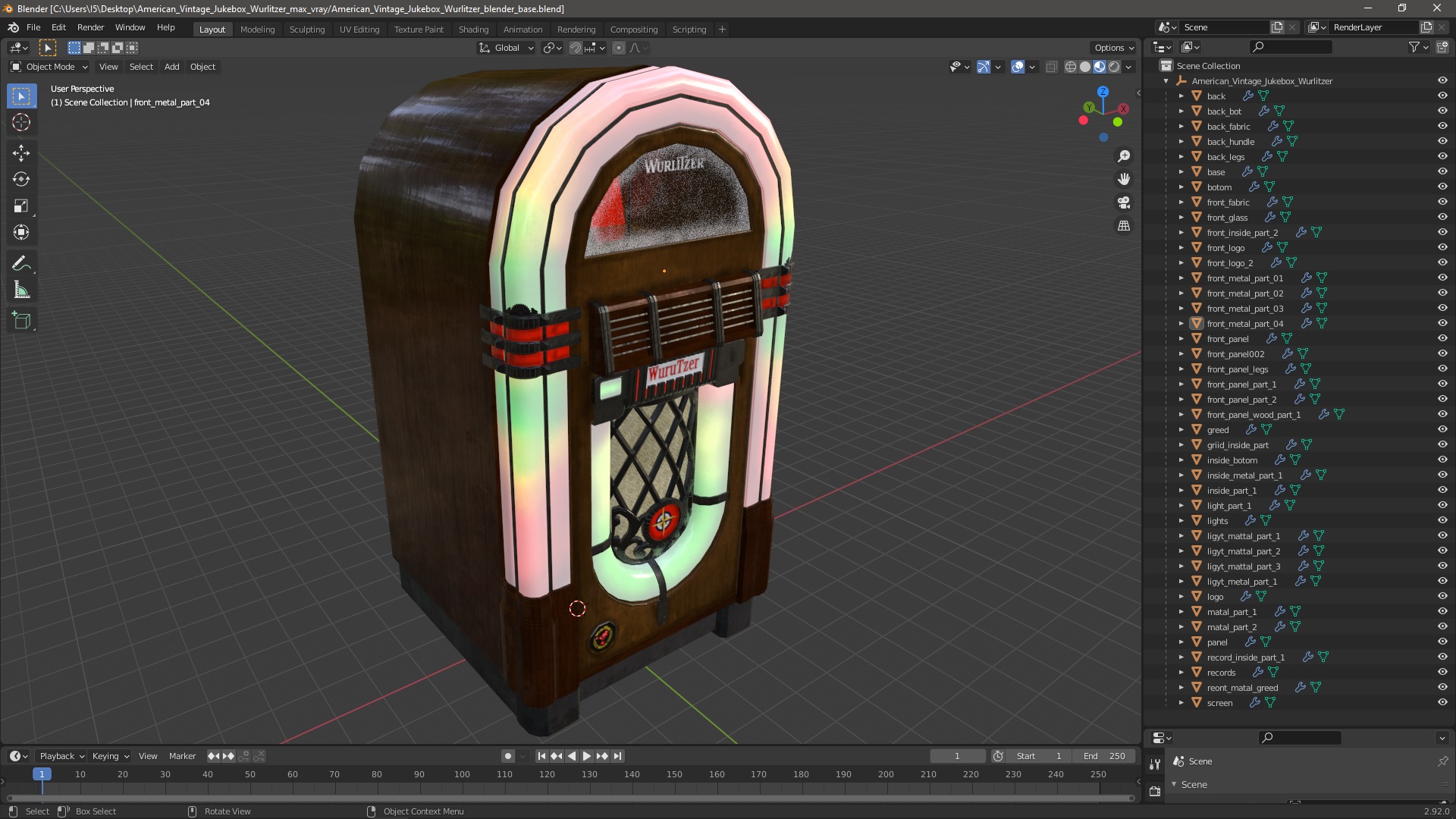Switch orthographic perspective grid icon
The width and height of the screenshot is (1456, 819).
[1124, 226]
